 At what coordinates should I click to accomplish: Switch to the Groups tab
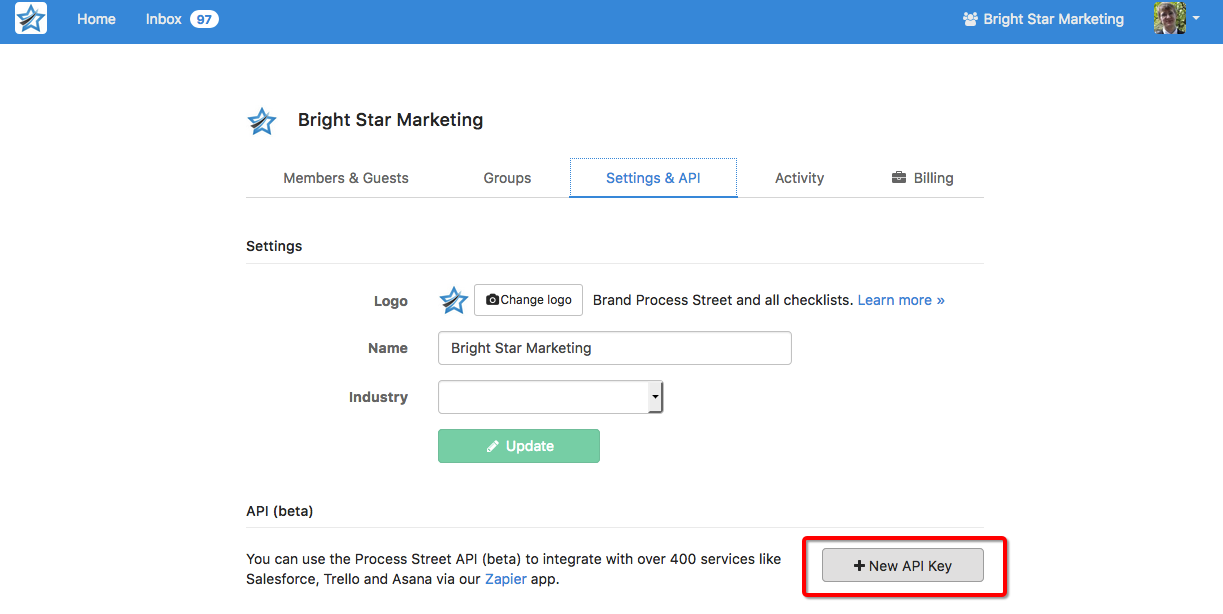pyautogui.click(x=507, y=178)
